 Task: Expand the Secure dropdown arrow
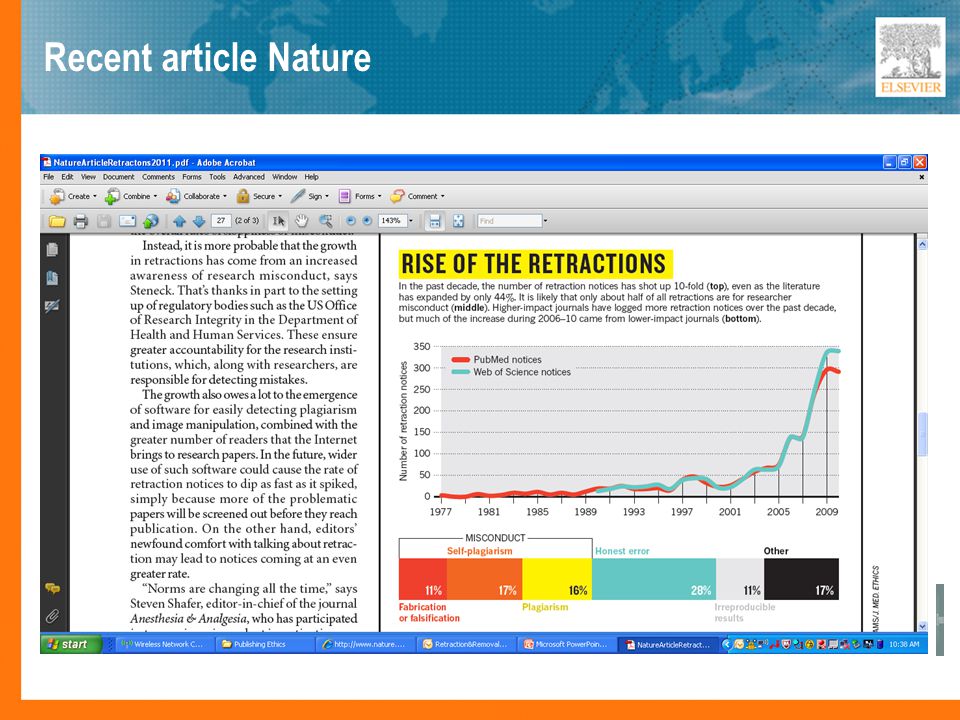pos(280,197)
